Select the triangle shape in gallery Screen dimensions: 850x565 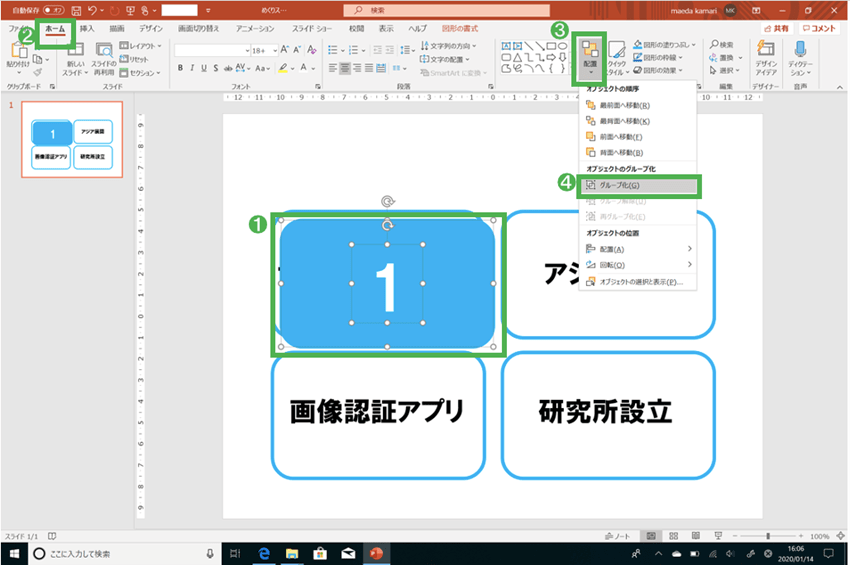pos(518,57)
